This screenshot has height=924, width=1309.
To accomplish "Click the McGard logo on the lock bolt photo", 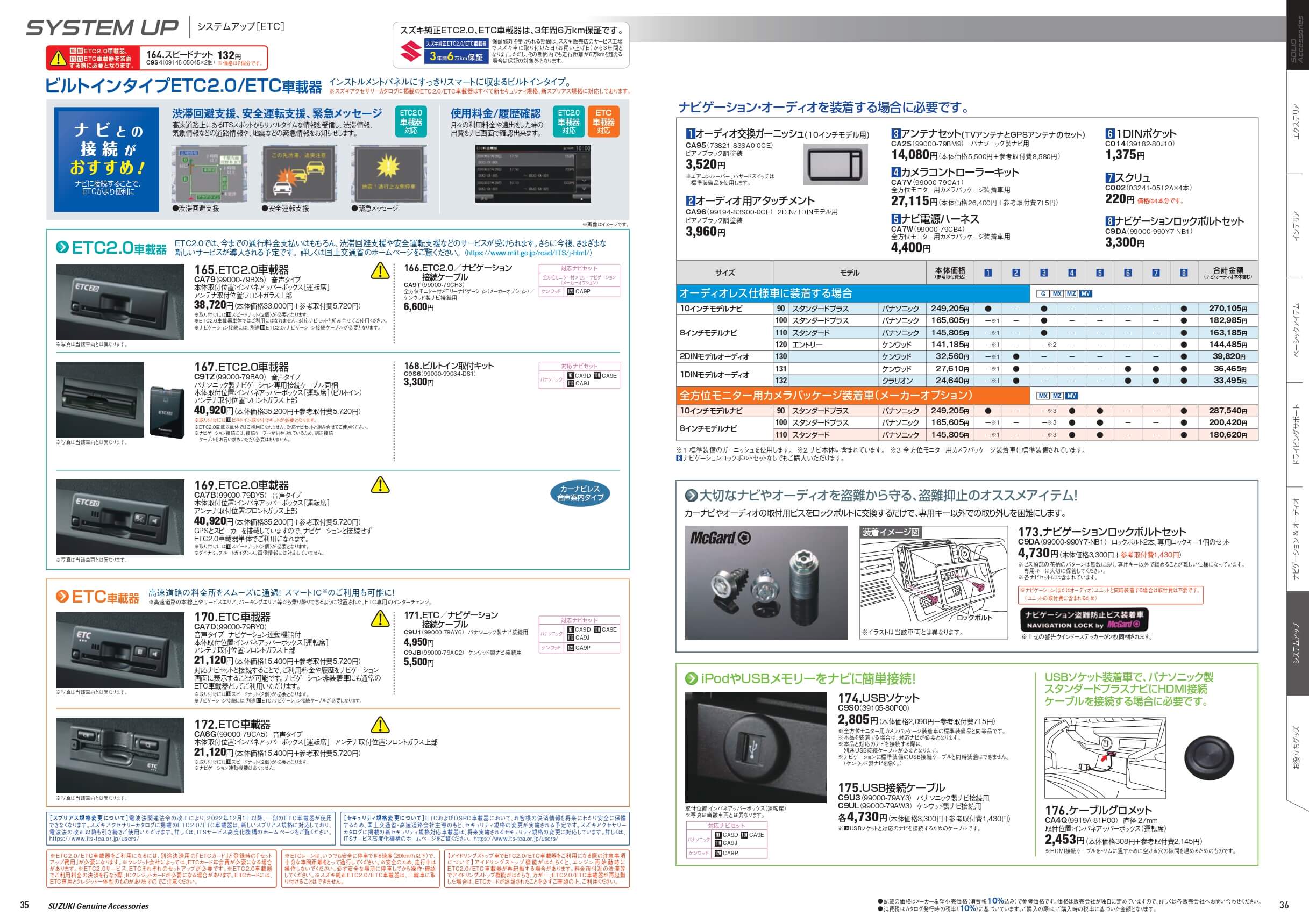I will 720,538.
